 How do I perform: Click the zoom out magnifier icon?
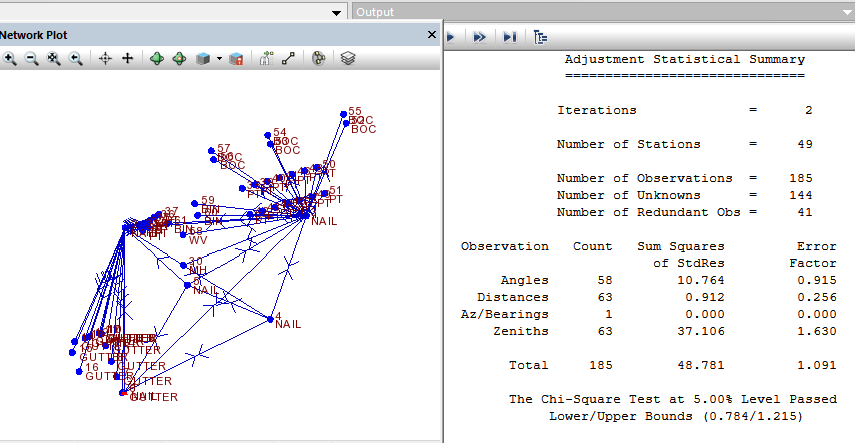pos(31,59)
